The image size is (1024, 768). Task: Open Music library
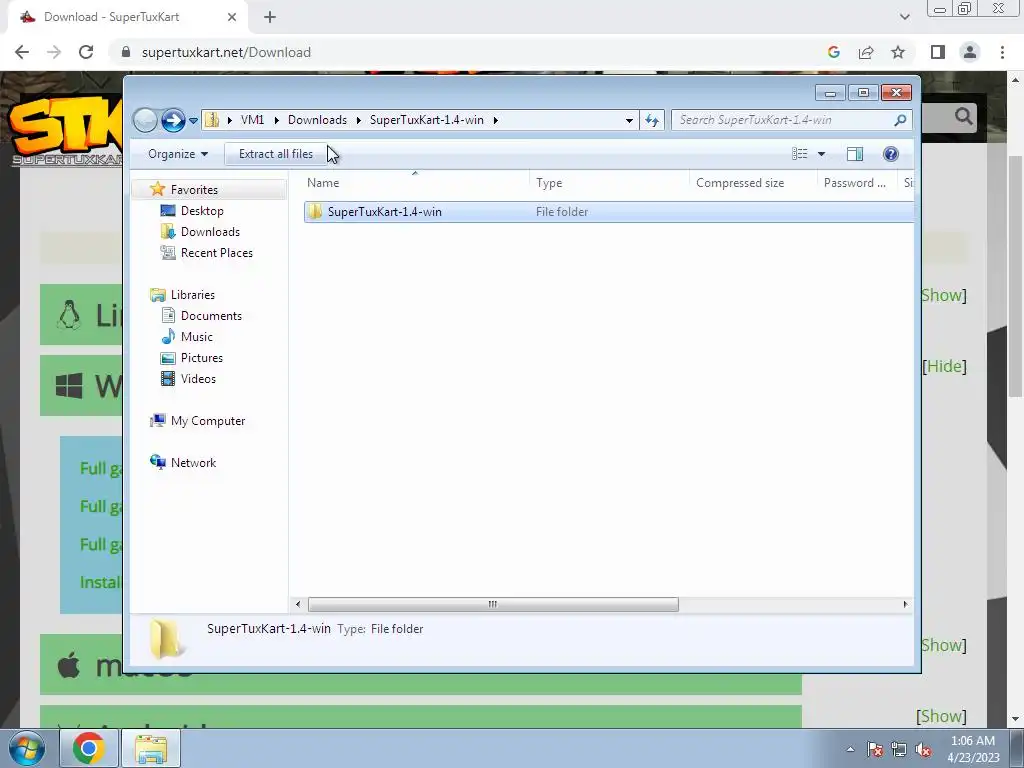tap(197, 337)
